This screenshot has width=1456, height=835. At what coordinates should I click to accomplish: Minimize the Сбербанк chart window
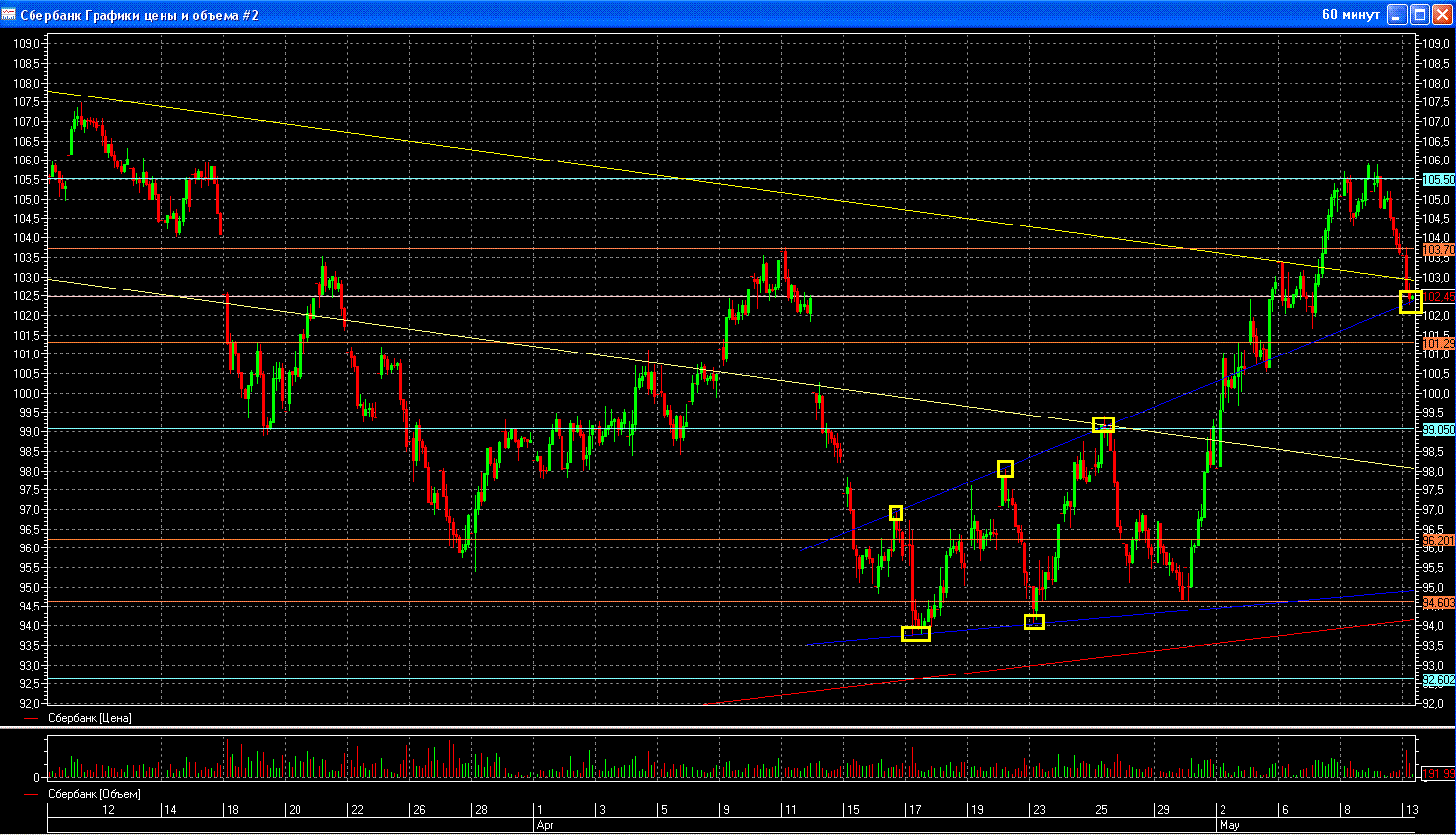pos(1397,14)
